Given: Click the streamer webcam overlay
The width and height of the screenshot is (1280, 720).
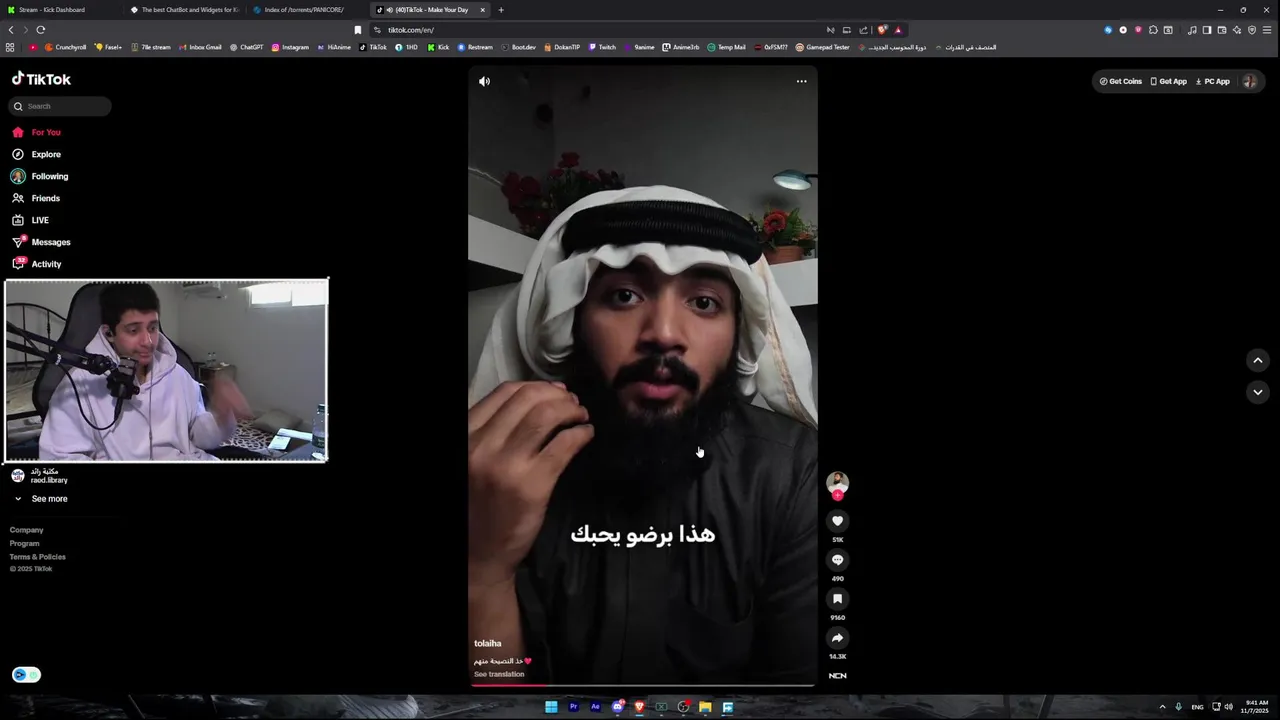Looking at the screenshot, I should pos(166,370).
